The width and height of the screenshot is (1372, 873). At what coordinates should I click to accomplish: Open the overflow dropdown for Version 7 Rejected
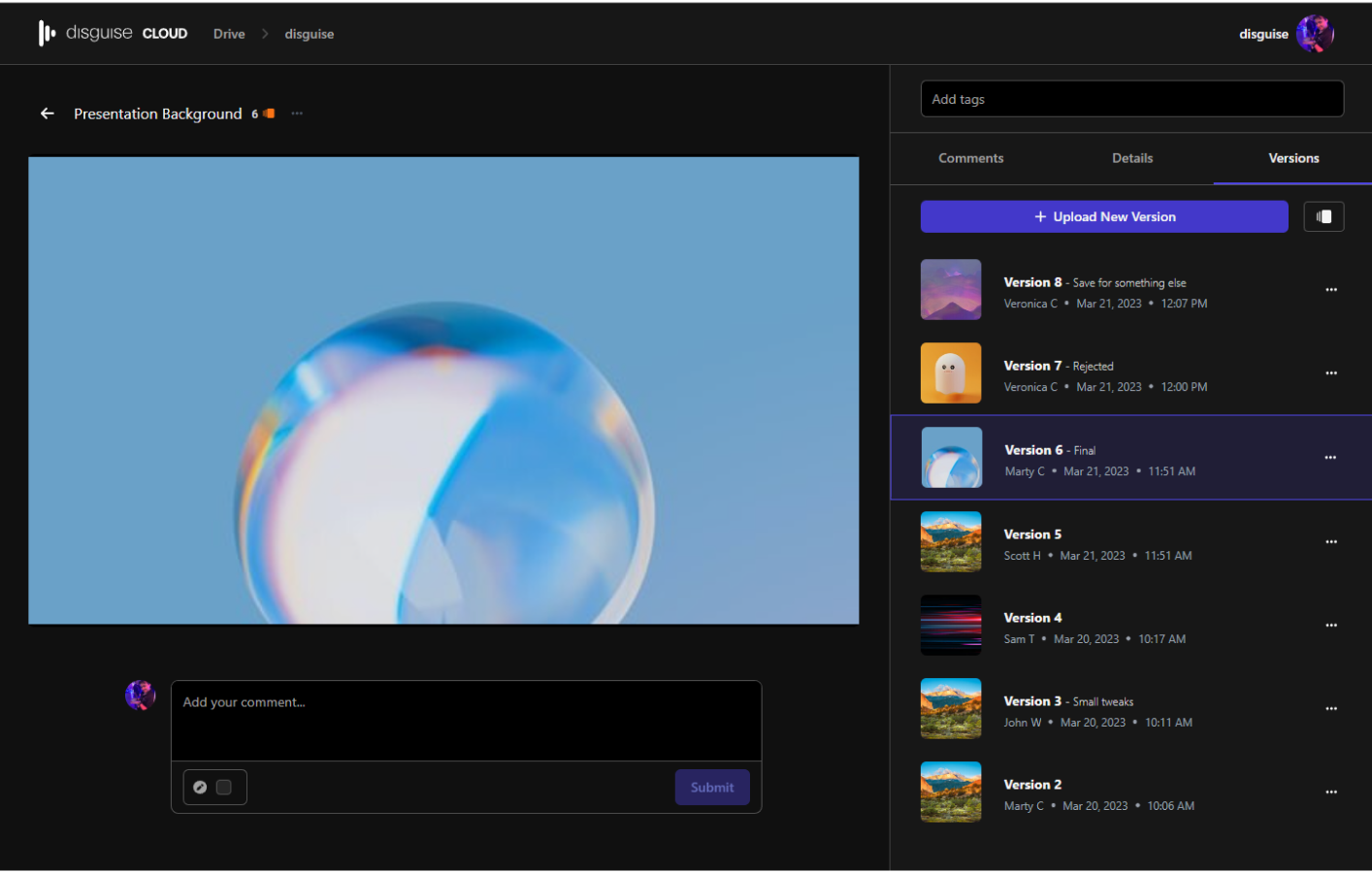[x=1330, y=372]
